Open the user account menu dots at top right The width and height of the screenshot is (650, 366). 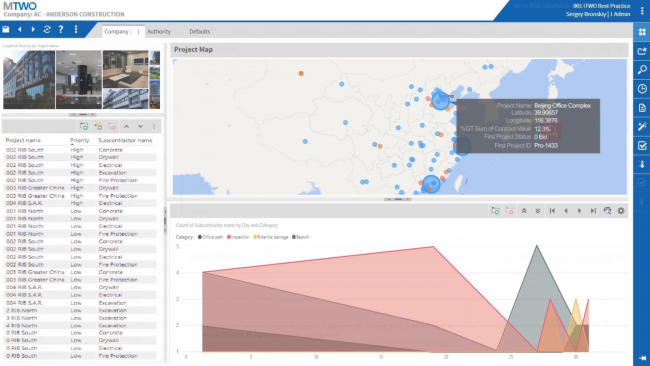(642, 11)
